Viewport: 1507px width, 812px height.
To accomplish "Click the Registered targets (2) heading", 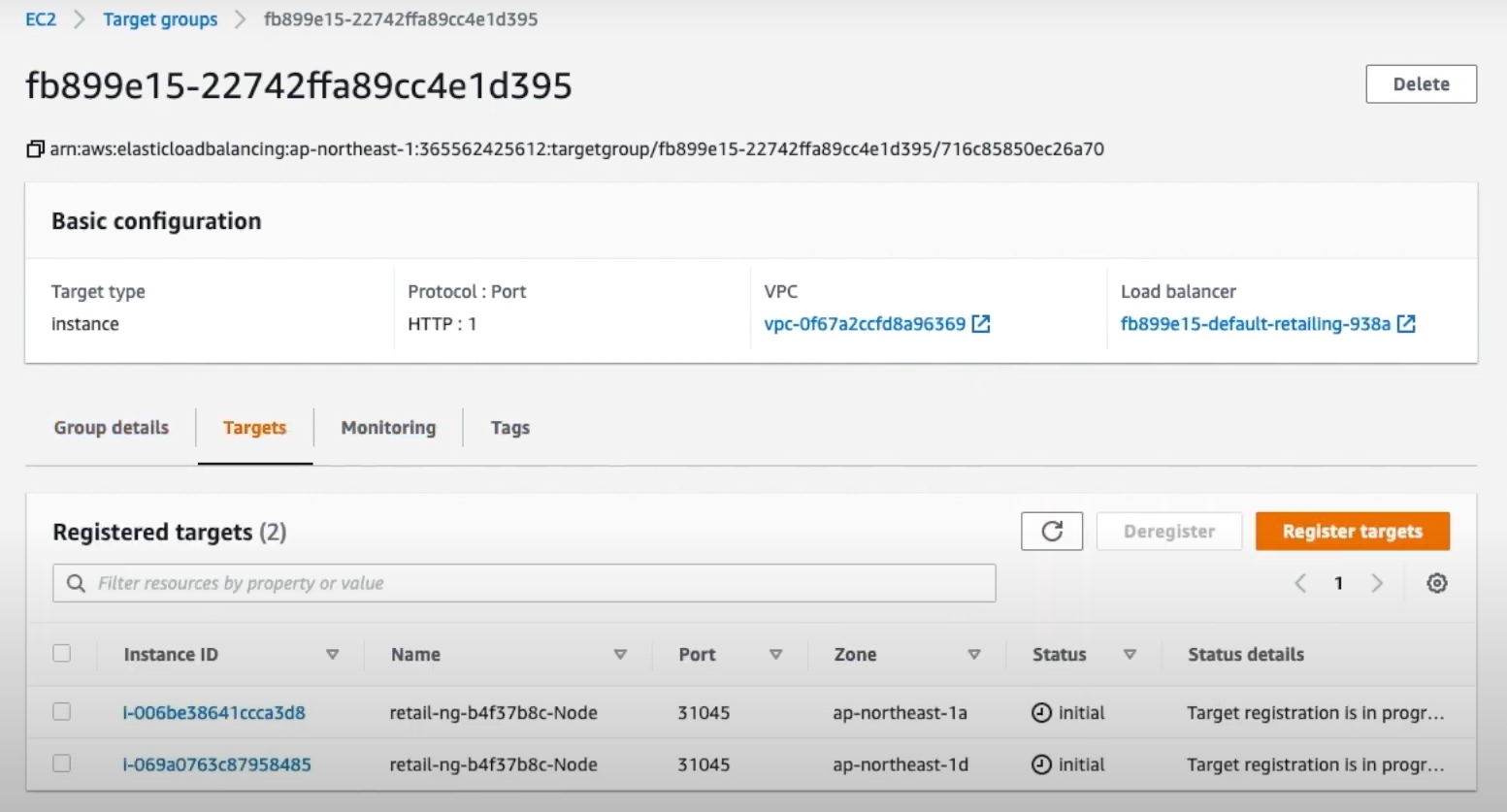I will [x=170, y=532].
